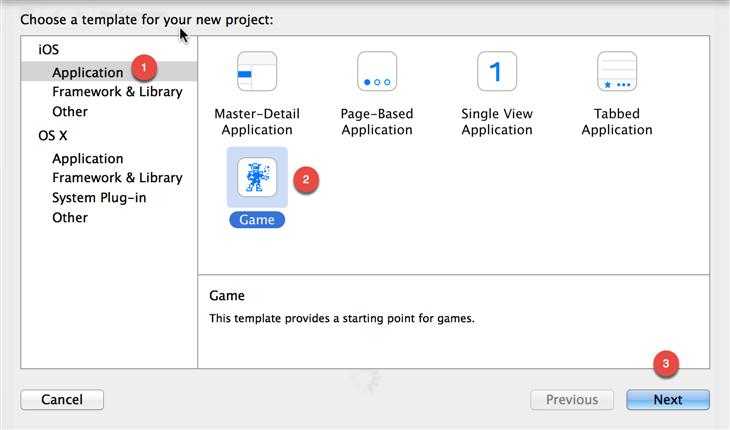The width and height of the screenshot is (730, 430).
Task: Click the Next button
Action: pos(668,399)
